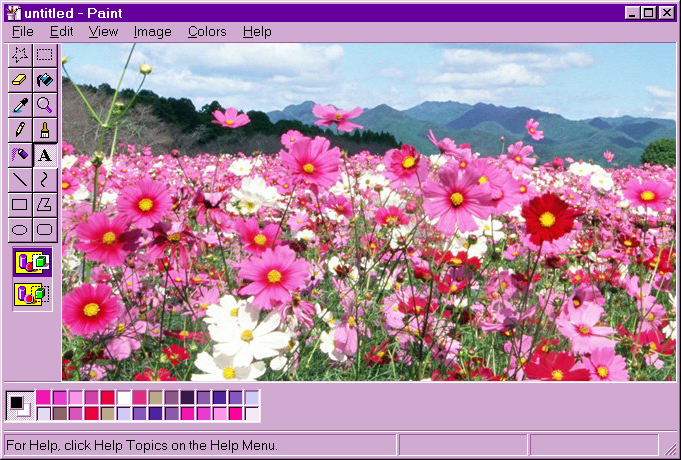Minimize the Paint window
681x460 pixels.
pos(632,13)
